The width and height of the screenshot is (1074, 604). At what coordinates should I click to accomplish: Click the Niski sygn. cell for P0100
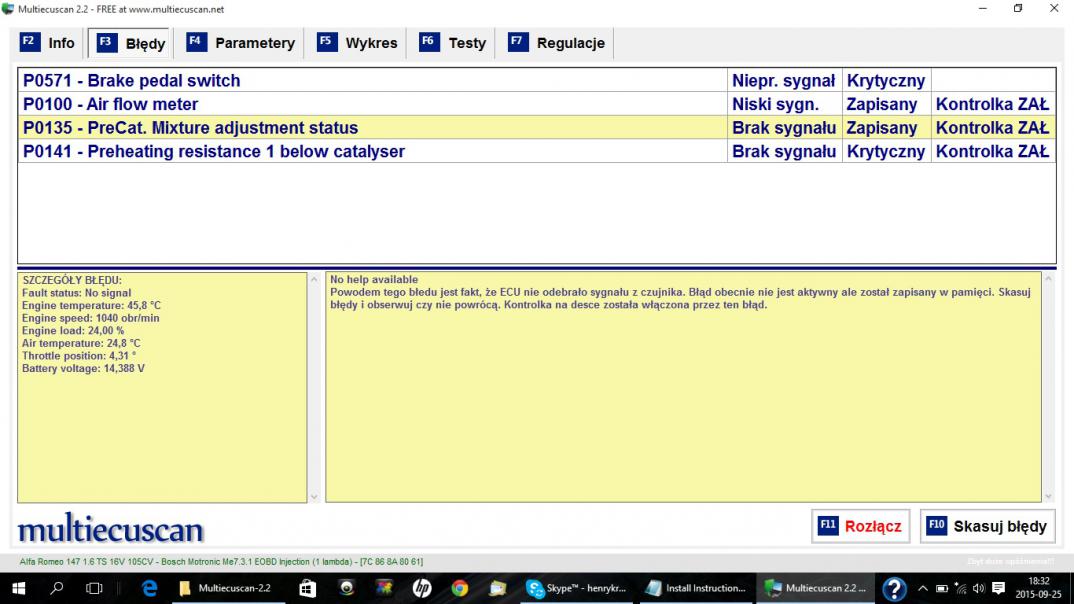784,104
